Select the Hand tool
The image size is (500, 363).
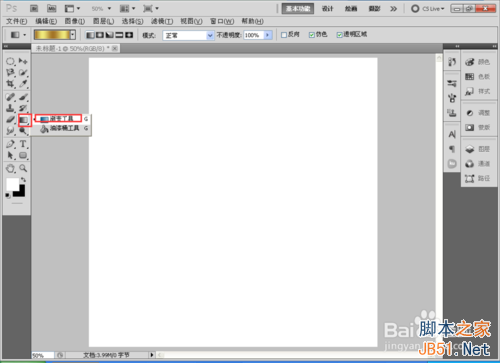pos(10,168)
